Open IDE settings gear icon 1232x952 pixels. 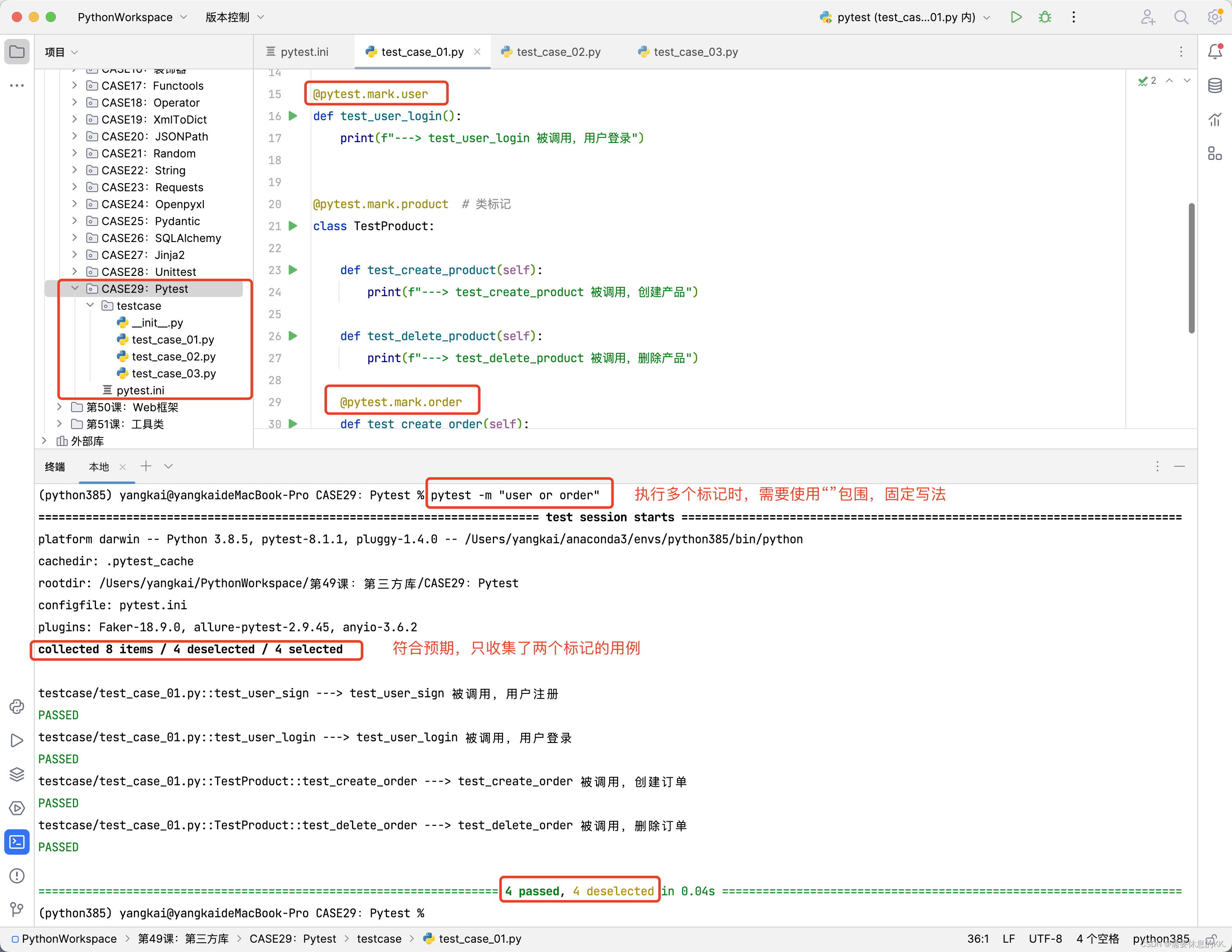click(1215, 17)
